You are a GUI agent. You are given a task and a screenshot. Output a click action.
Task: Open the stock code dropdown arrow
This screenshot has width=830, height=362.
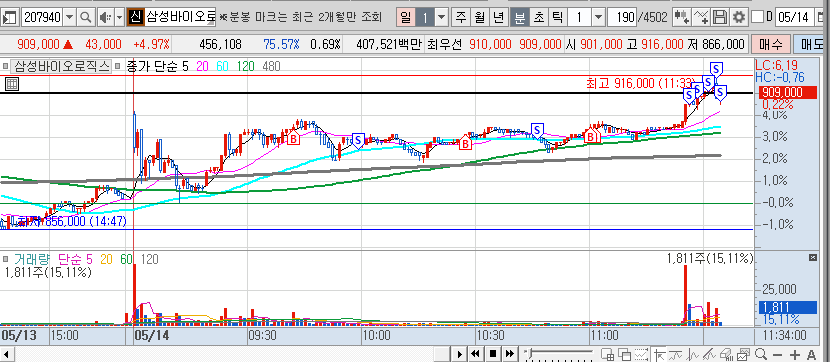[70, 17]
